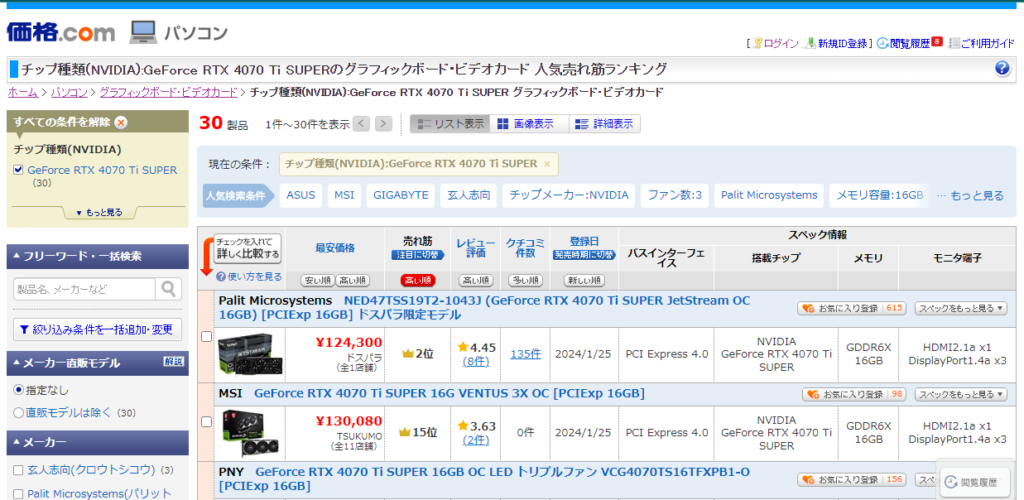1024x500 pixels.
Task: Open スペックをもっと見る for MSI row
Action: coord(961,394)
